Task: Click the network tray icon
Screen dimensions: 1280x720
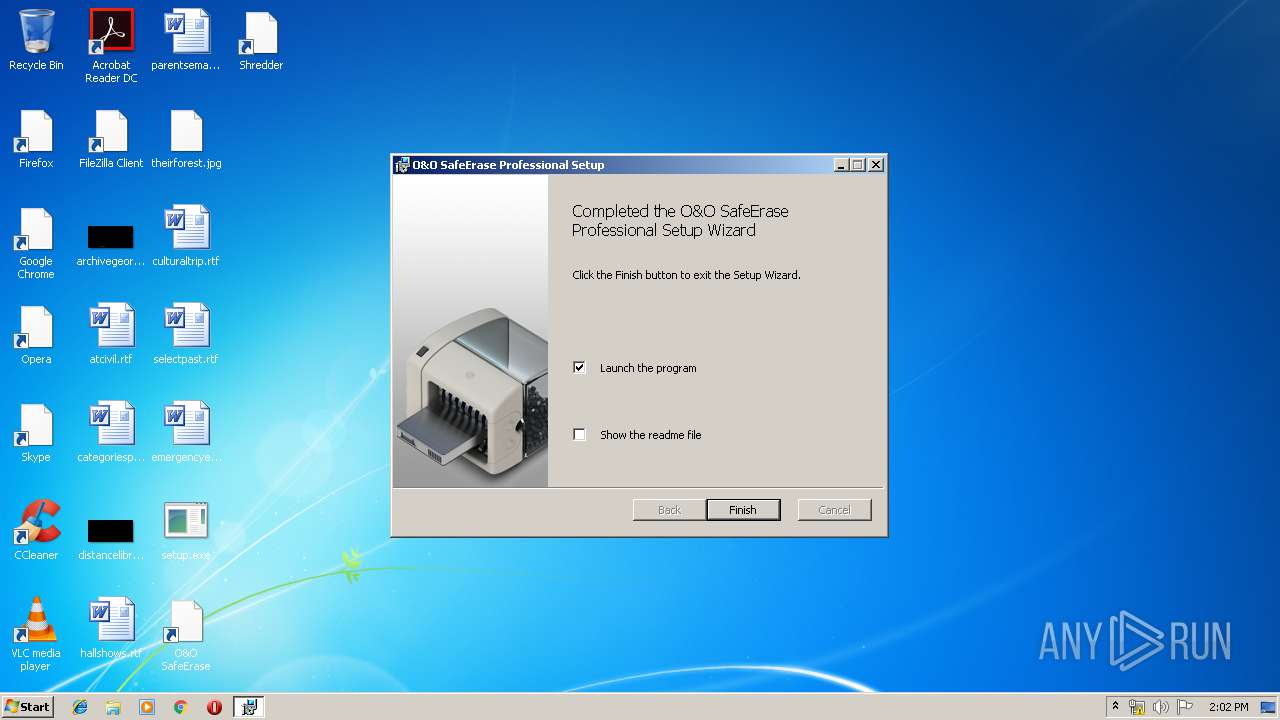Action: [x=1137, y=707]
